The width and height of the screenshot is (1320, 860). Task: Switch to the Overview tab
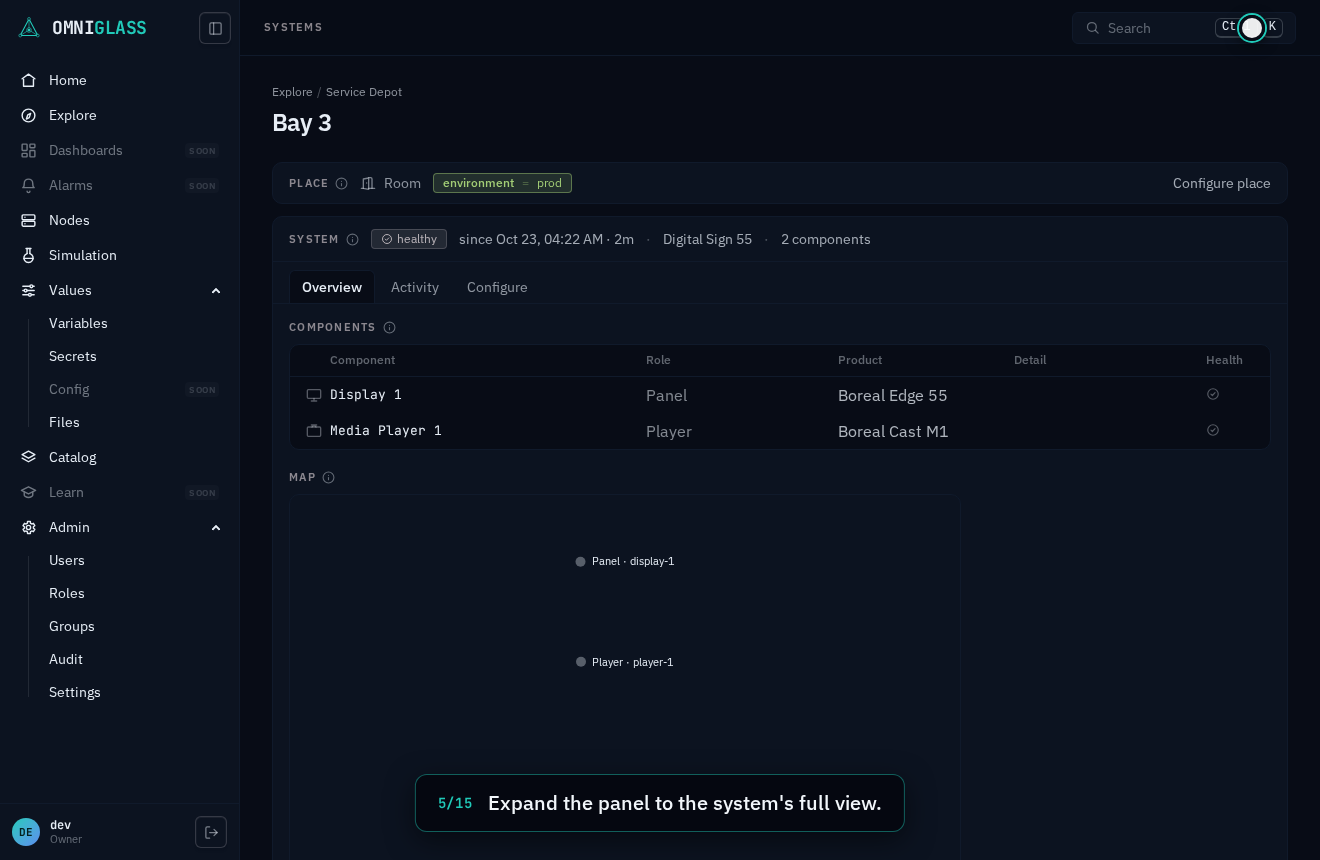click(332, 287)
